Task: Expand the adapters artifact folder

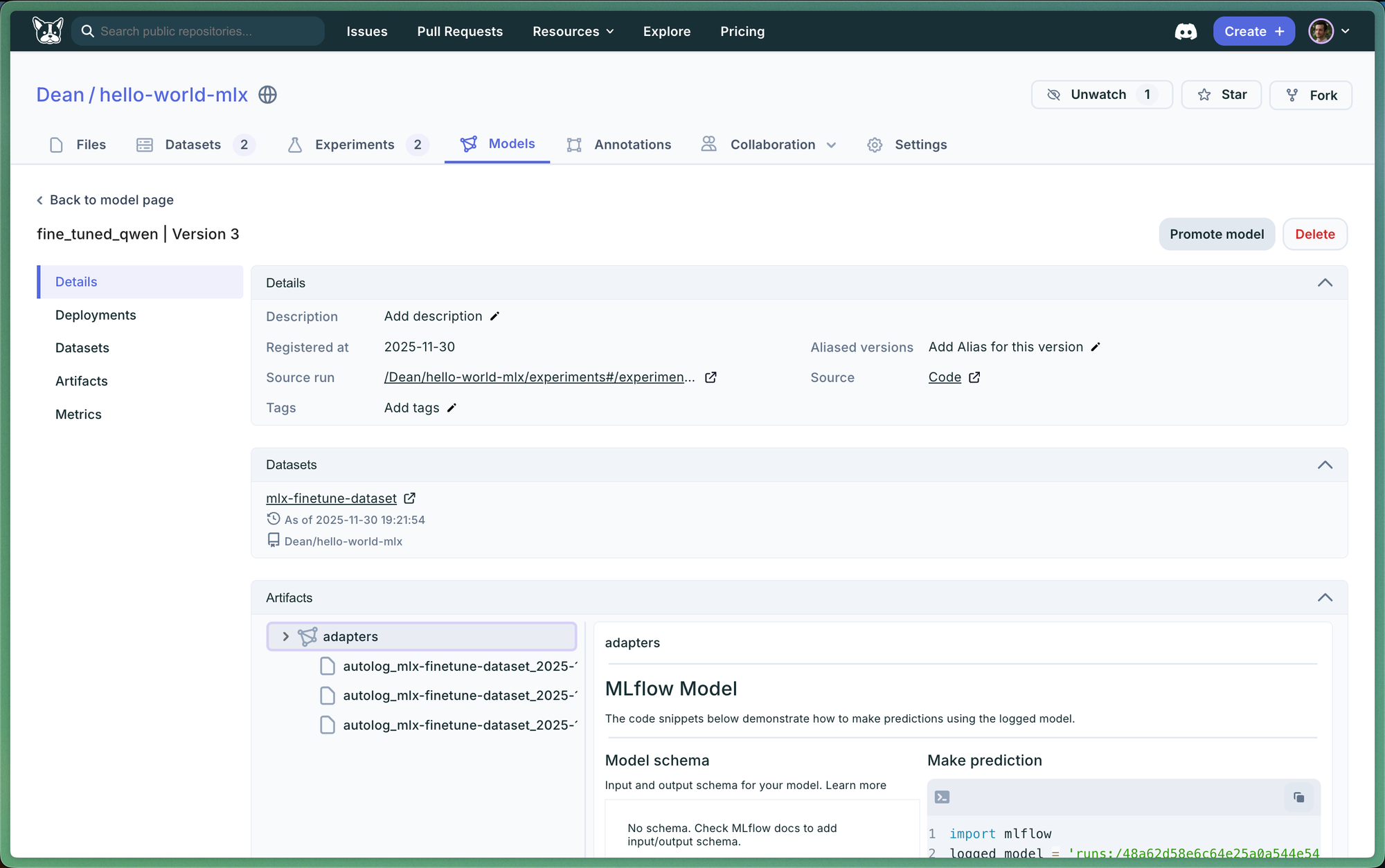Action: (x=285, y=637)
